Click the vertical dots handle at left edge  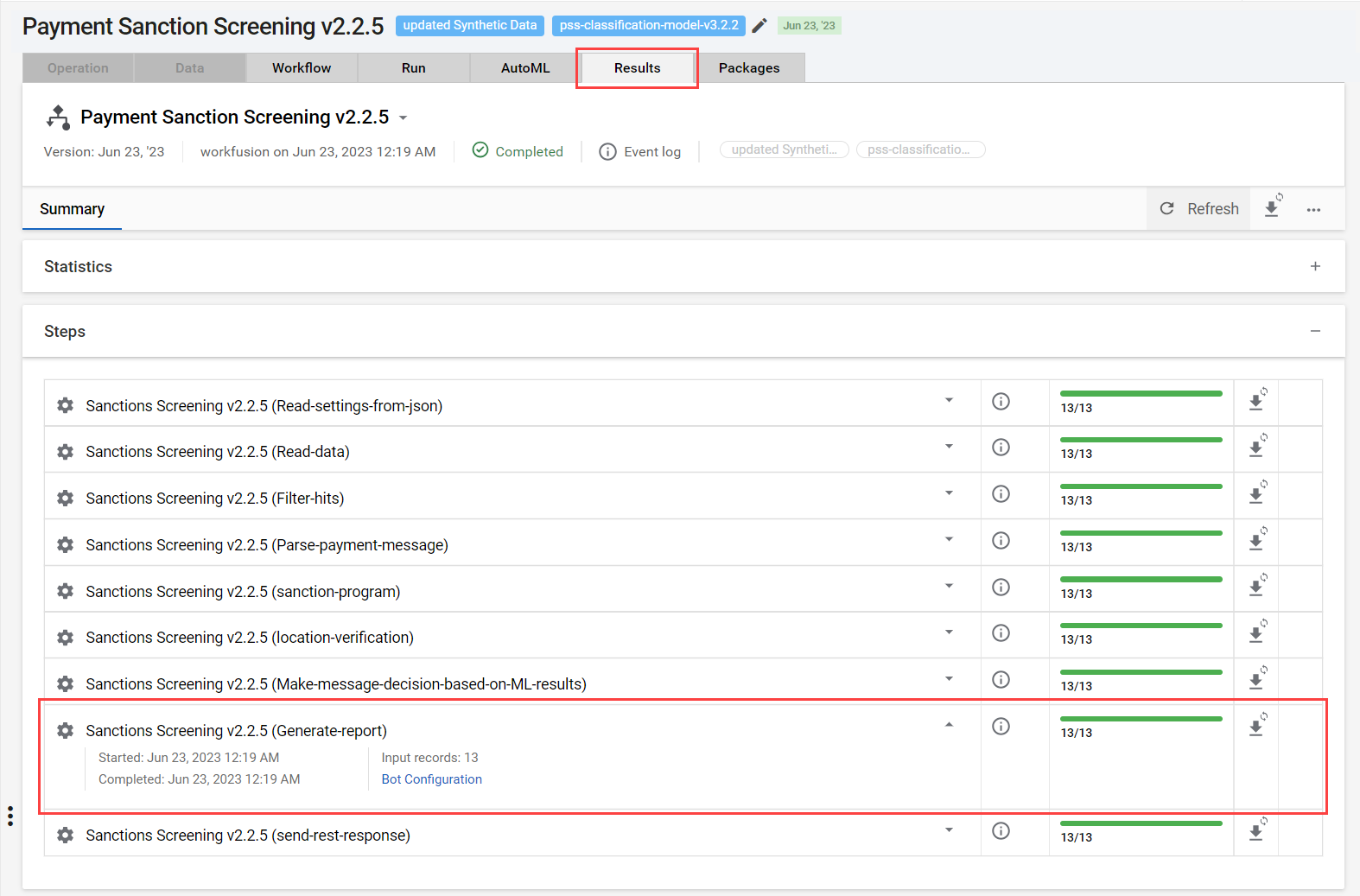[x=10, y=816]
